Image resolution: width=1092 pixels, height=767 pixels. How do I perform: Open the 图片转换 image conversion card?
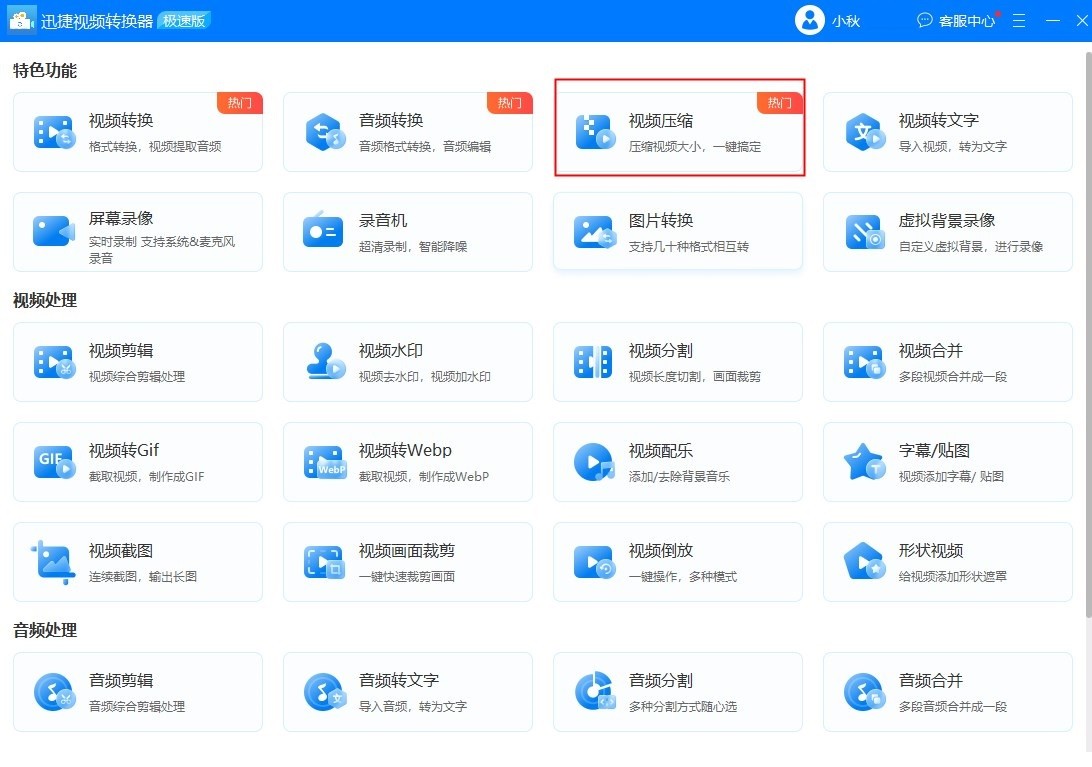(x=677, y=232)
